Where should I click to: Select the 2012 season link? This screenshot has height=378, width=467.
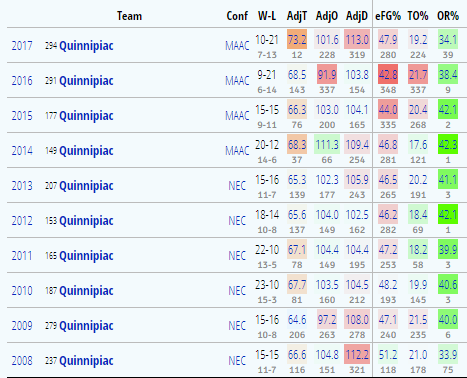pos(22,221)
